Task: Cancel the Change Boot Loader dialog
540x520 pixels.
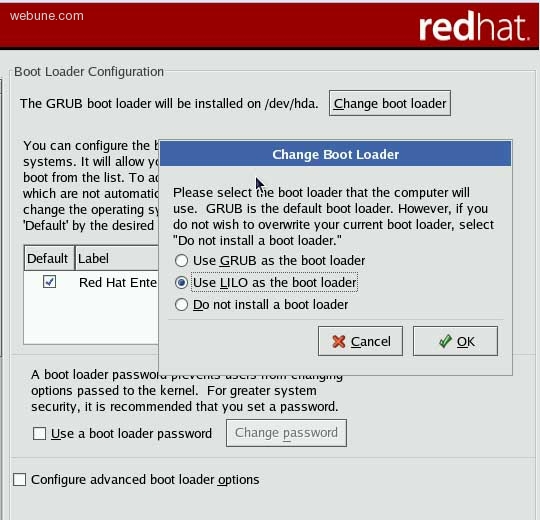Action: tap(360, 341)
